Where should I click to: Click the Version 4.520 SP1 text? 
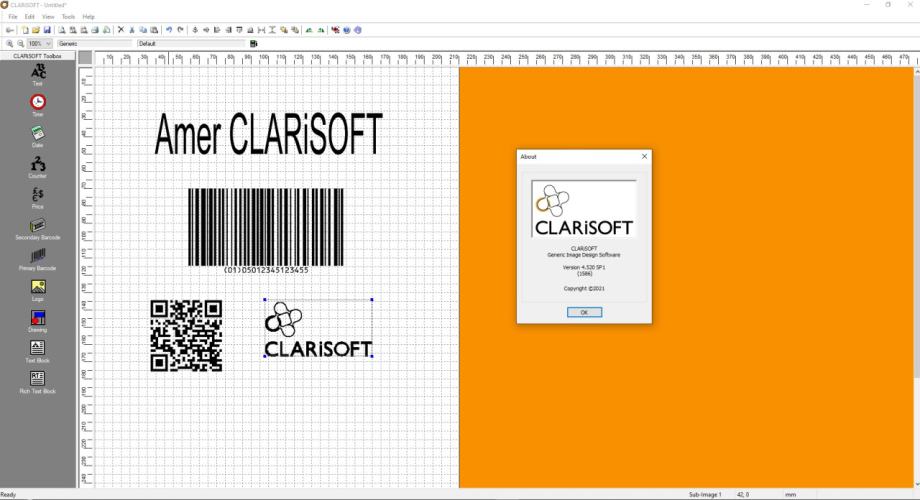(584, 267)
